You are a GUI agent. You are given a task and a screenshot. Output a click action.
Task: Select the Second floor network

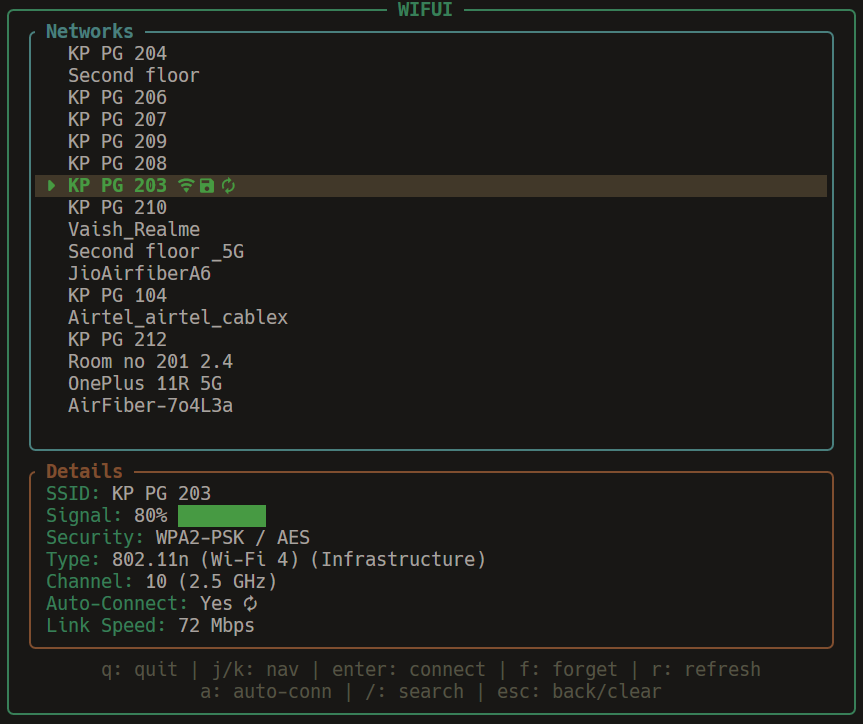tap(133, 76)
